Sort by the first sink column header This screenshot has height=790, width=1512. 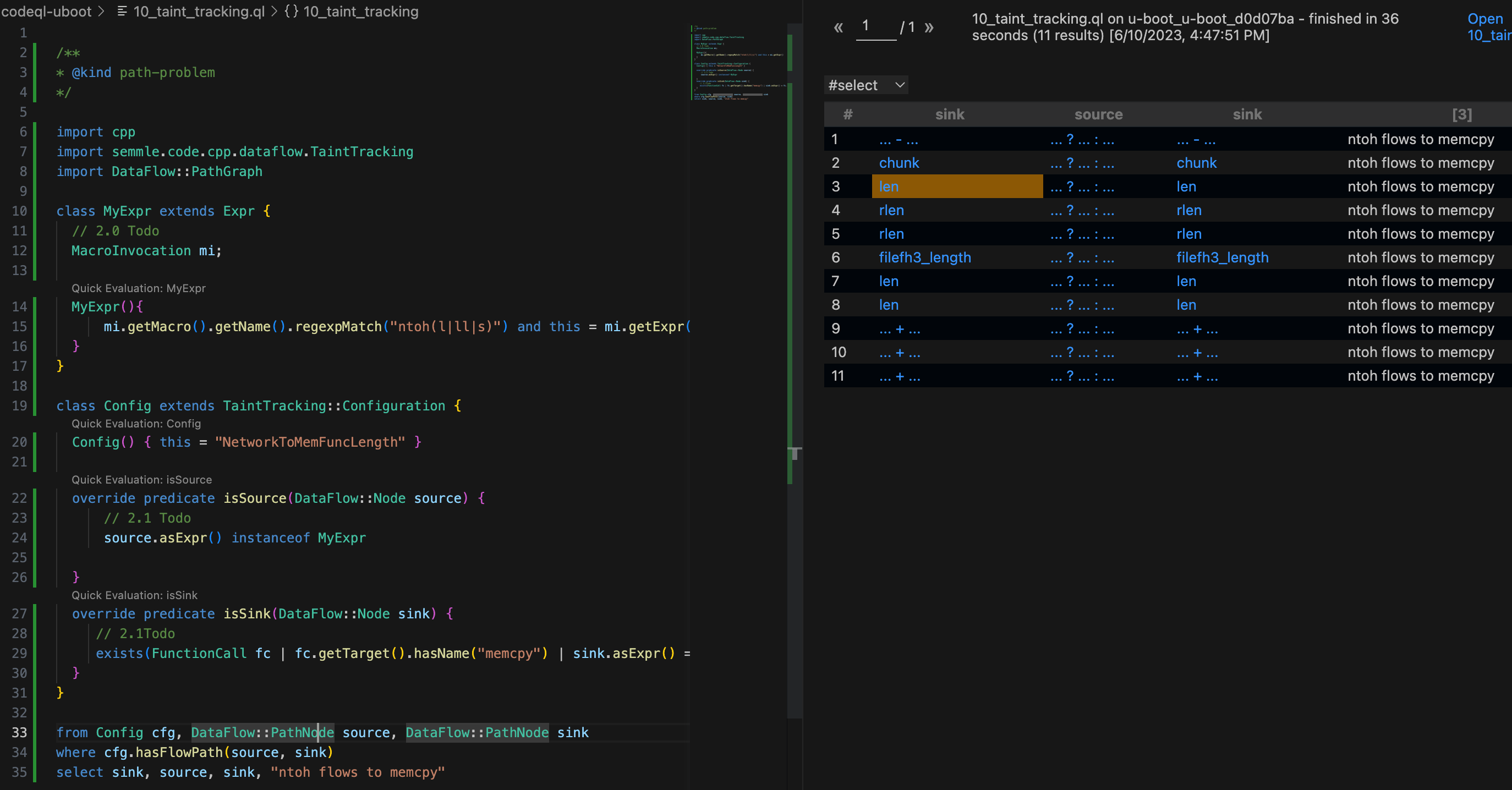point(950,114)
